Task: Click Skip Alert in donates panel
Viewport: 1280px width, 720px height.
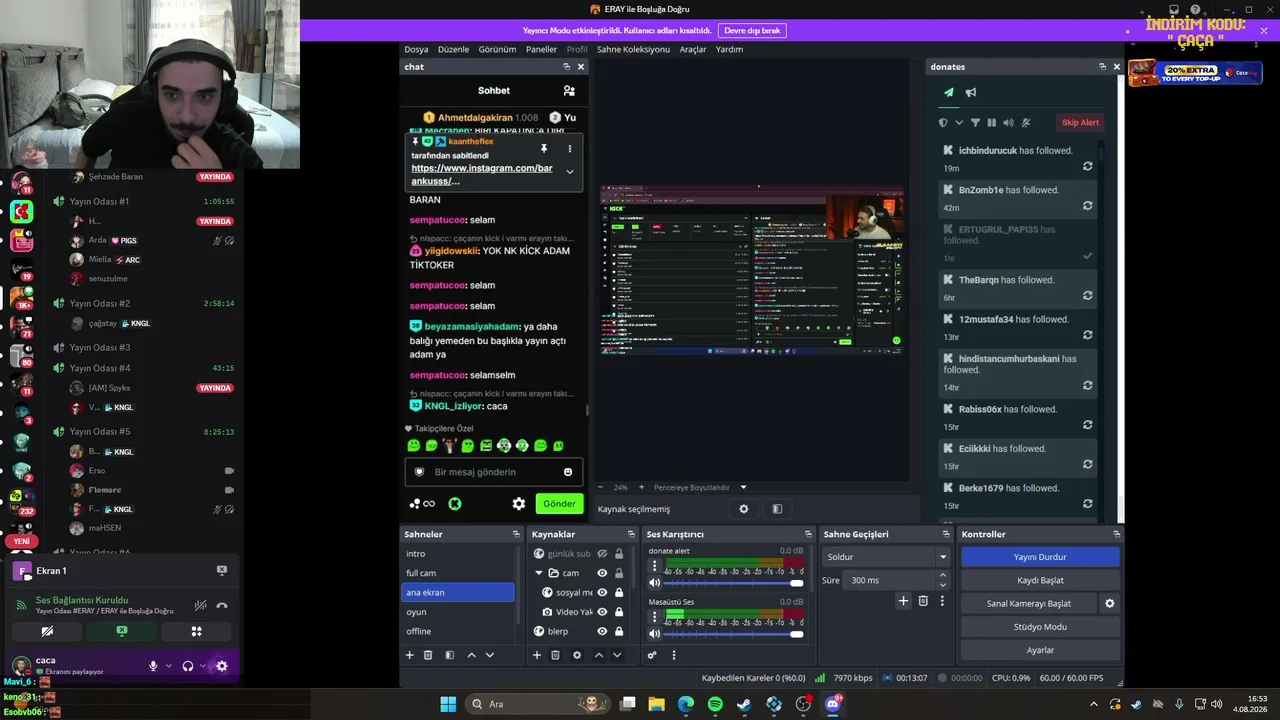Action: (x=1080, y=123)
